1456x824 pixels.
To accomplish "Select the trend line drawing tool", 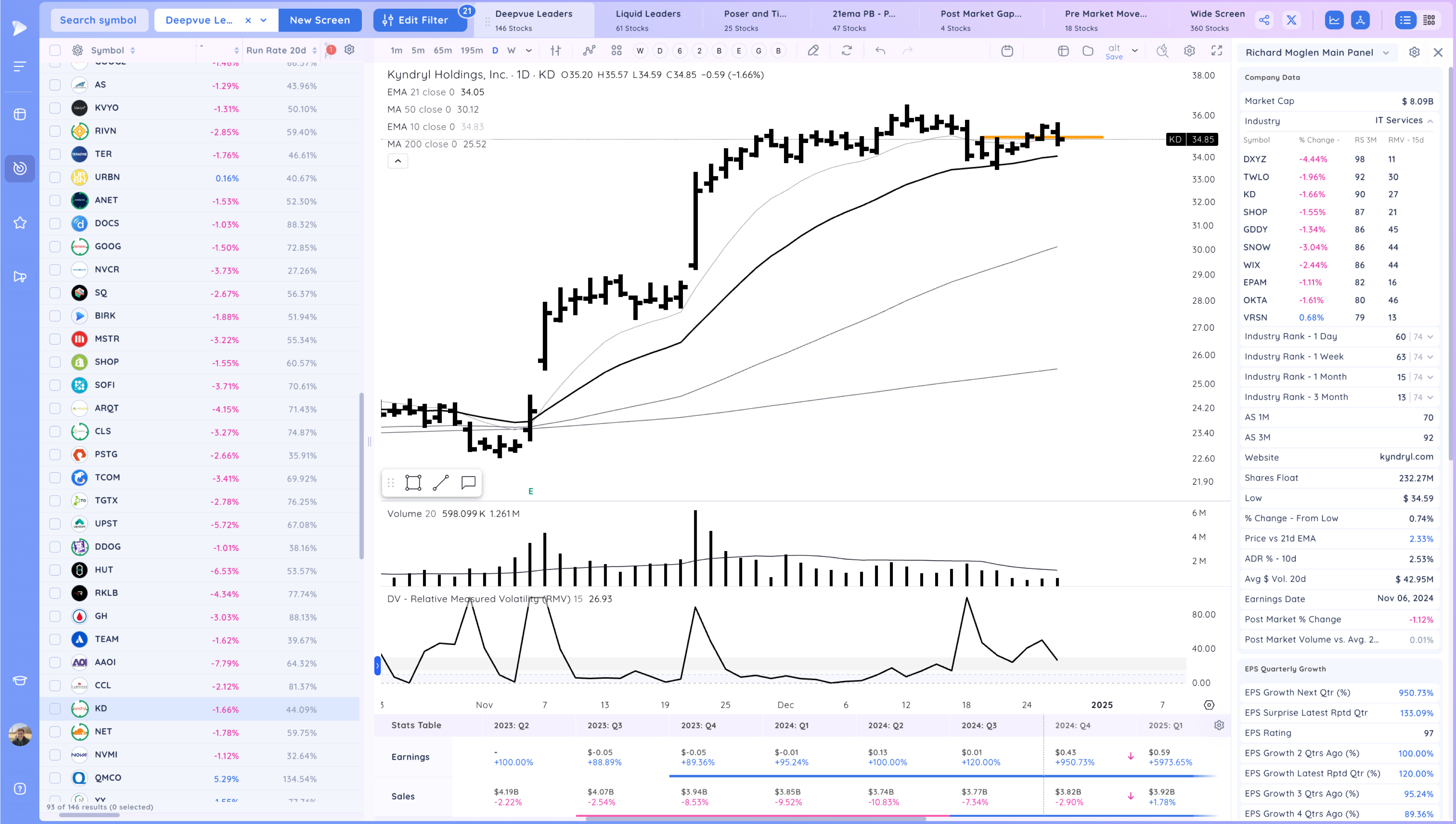I will coord(441,483).
